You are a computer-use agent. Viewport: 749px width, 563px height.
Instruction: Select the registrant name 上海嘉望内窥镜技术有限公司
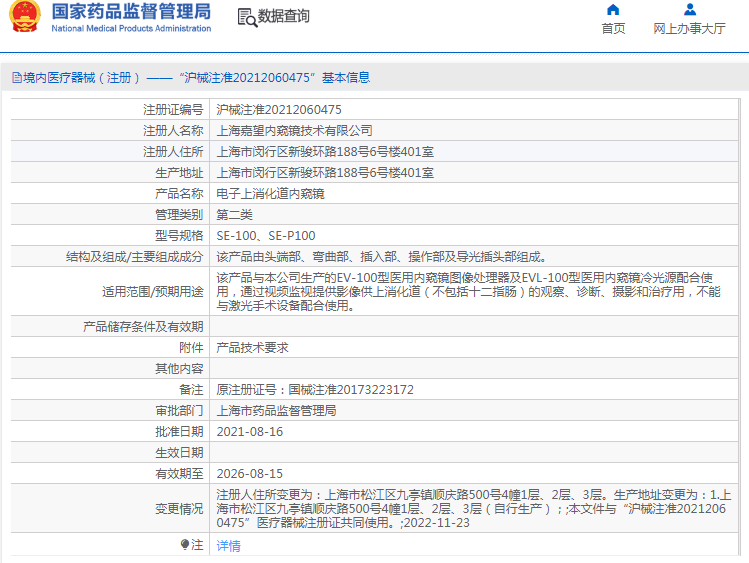pos(294,131)
